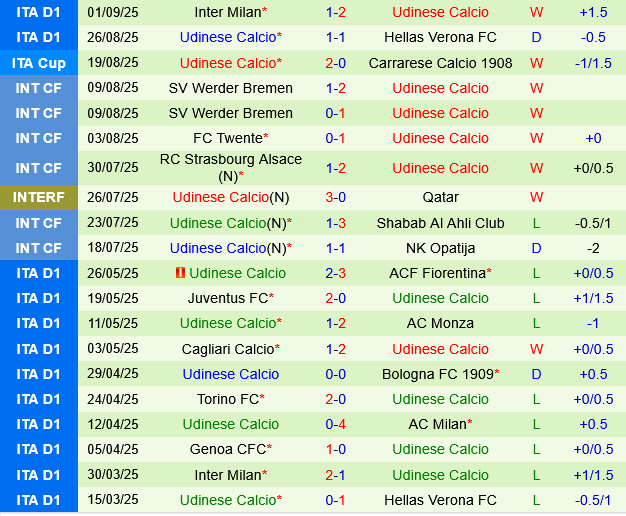Open the AC Monza team page
The height and width of the screenshot is (516, 626).
coord(440,323)
